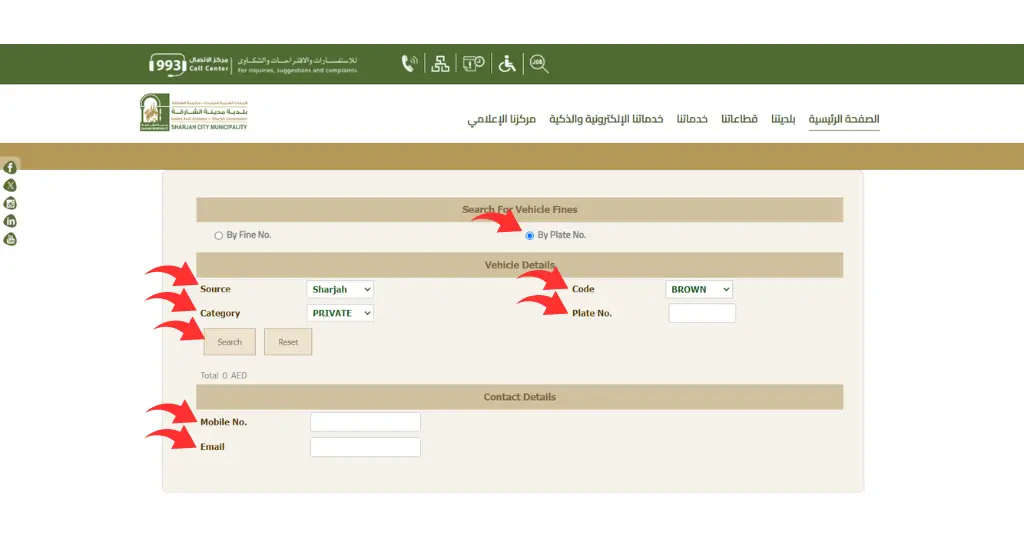Open the مركزنا الإعلامي menu item

[x=502, y=119]
